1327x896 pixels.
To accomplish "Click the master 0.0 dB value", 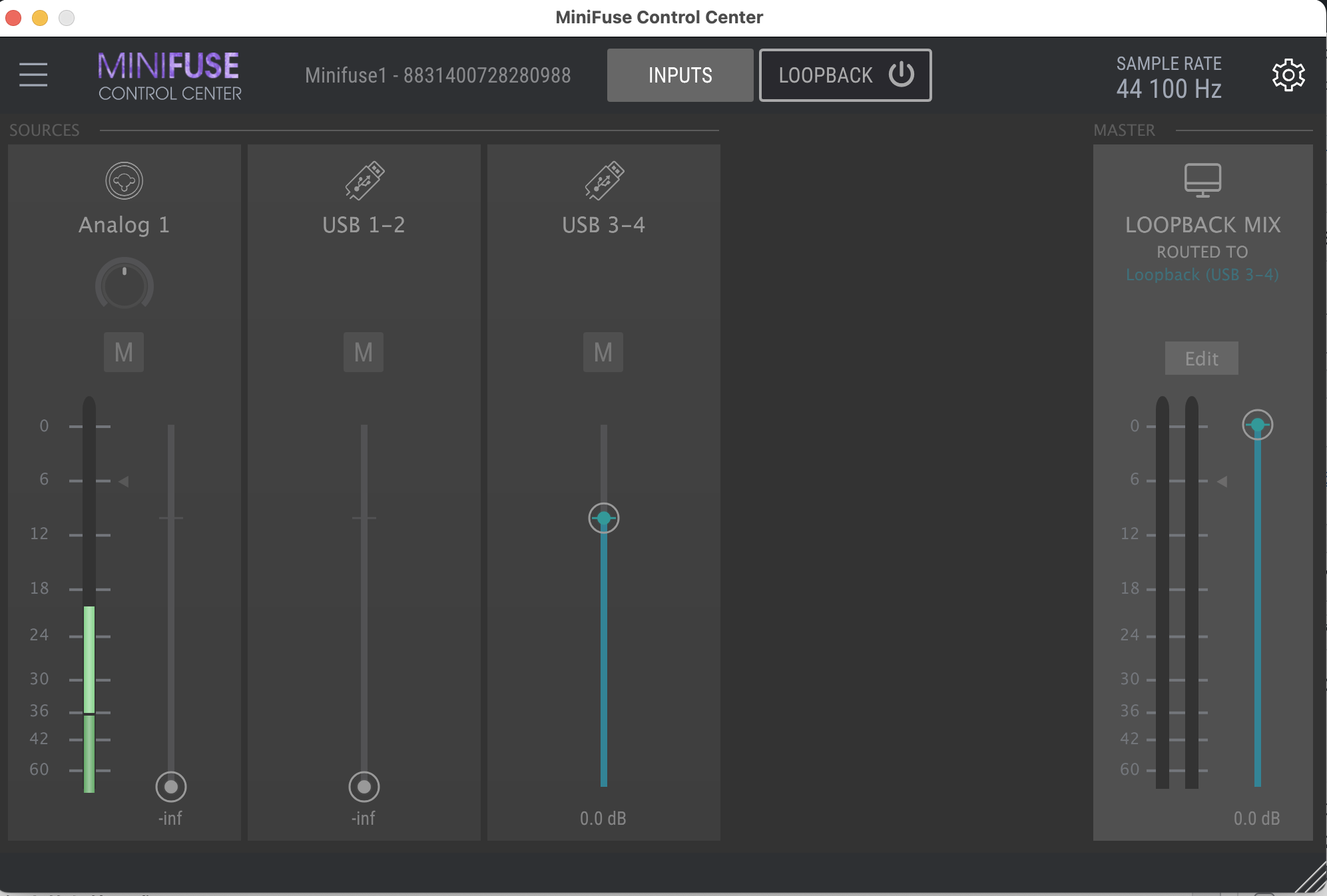I will pyautogui.click(x=1257, y=818).
